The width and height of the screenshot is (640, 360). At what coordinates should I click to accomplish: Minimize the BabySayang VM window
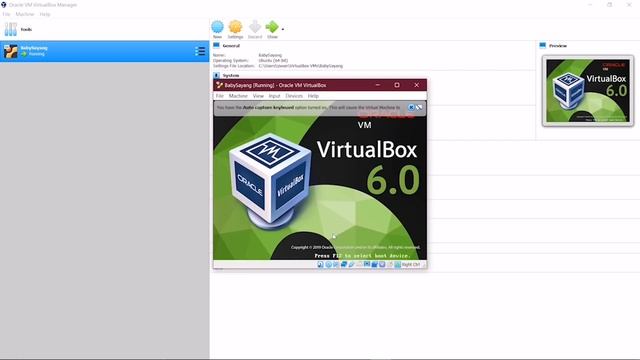coord(378,85)
